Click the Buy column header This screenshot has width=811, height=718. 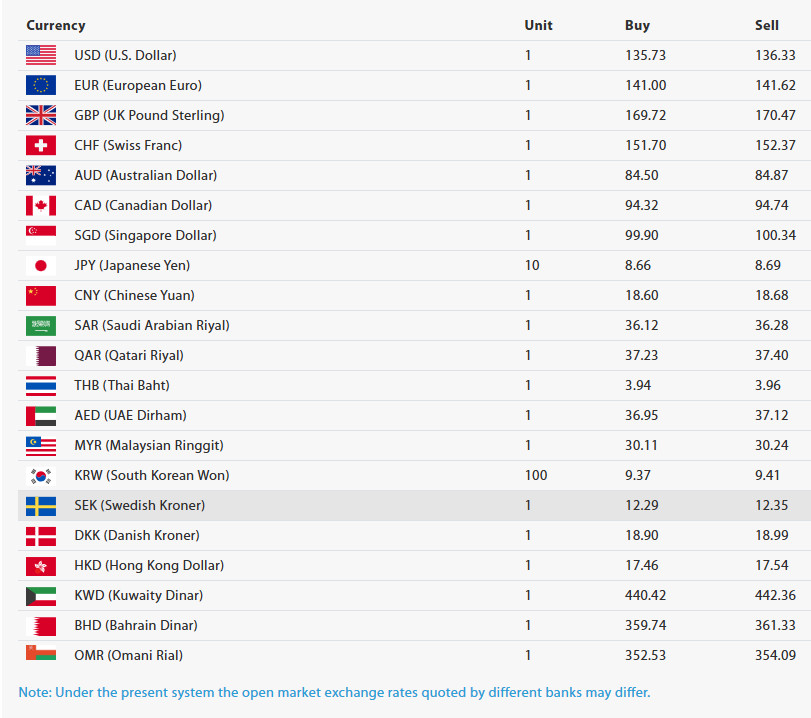click(x=637, y=25)
